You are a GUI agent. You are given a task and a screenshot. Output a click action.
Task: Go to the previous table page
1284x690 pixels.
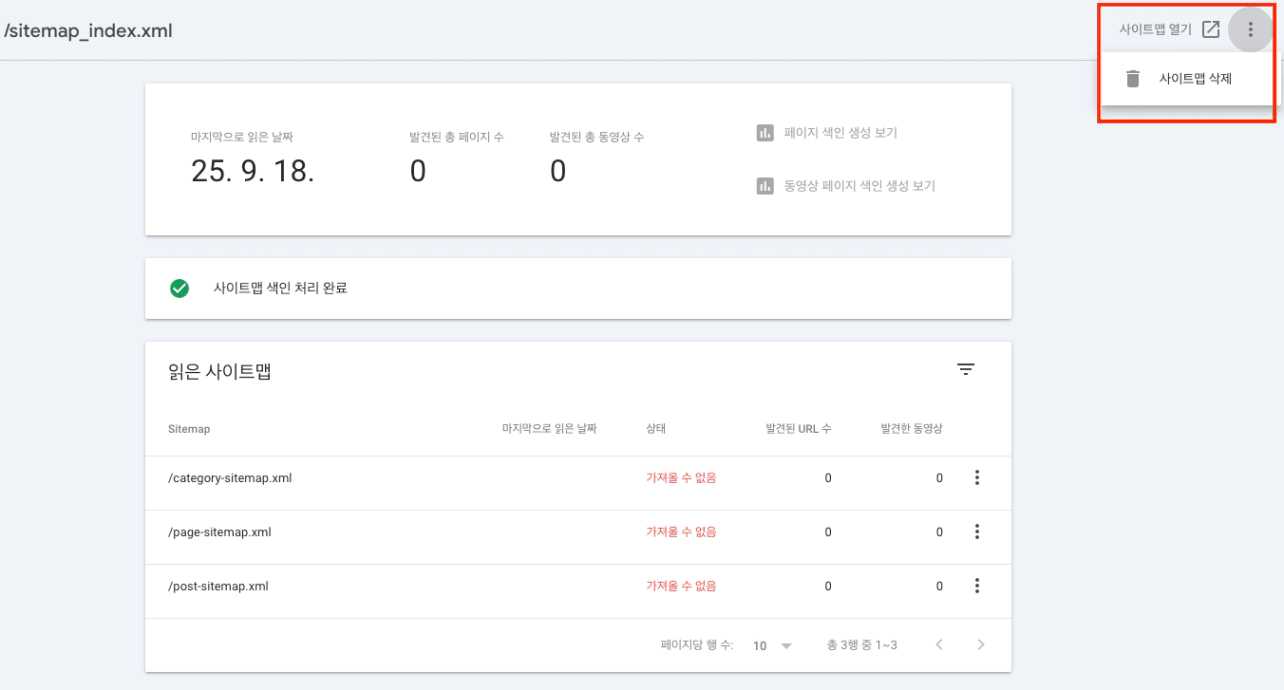tap(939, 645)
